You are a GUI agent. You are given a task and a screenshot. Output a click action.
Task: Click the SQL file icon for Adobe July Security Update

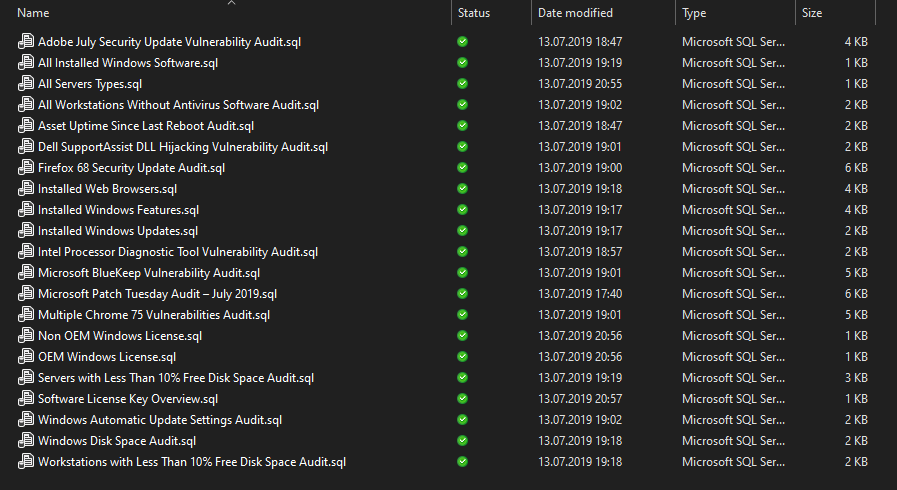pos(26,42)
